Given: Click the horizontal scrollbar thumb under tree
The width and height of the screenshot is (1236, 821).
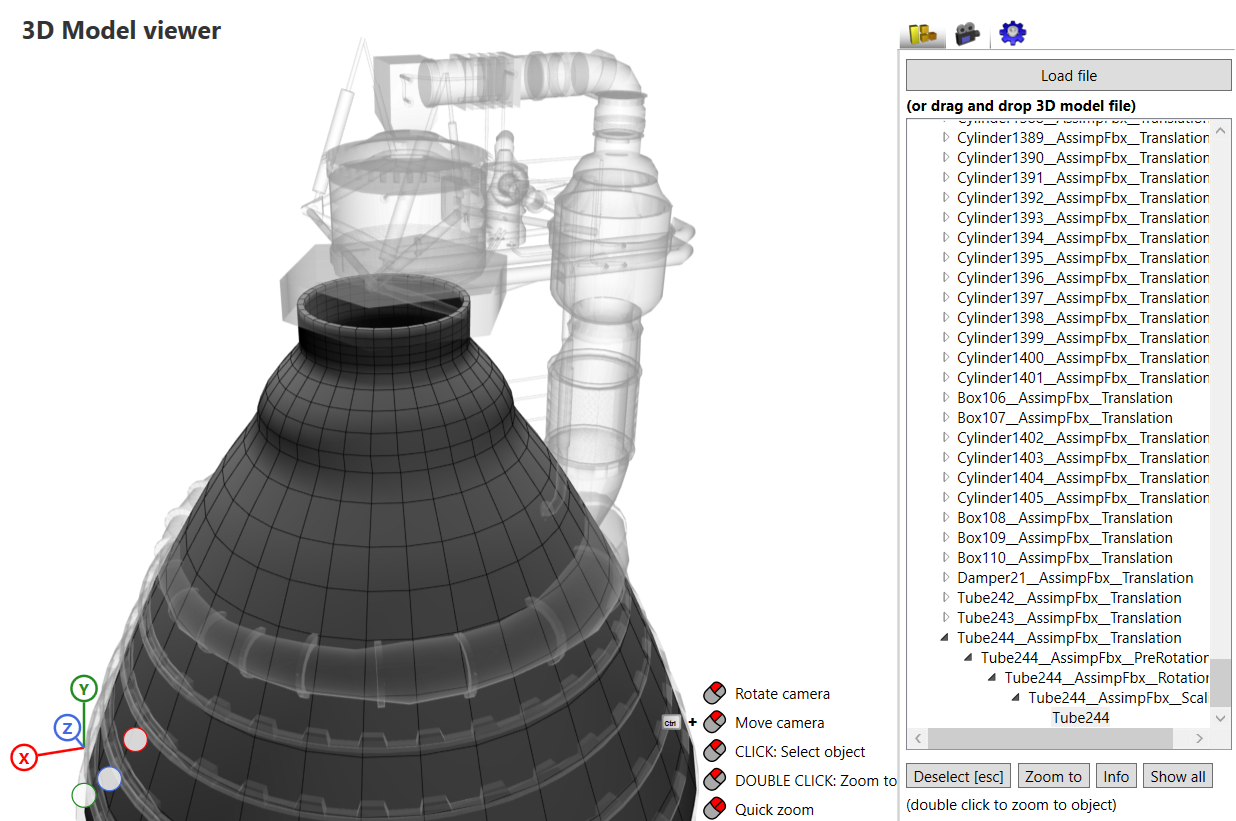Looking at the screenshot, I should click(1050, 738).
